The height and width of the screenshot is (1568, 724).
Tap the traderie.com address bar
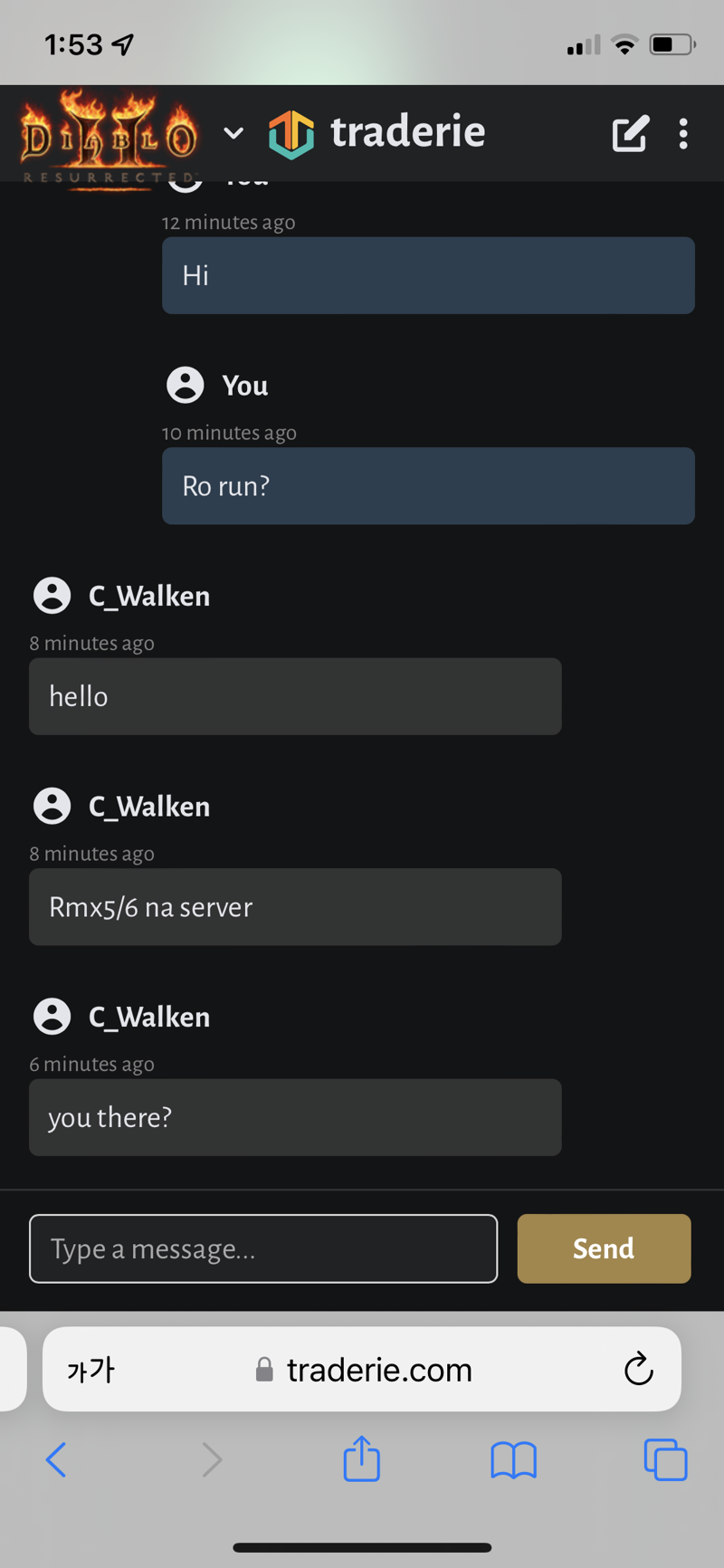[x=378, y=1370]
